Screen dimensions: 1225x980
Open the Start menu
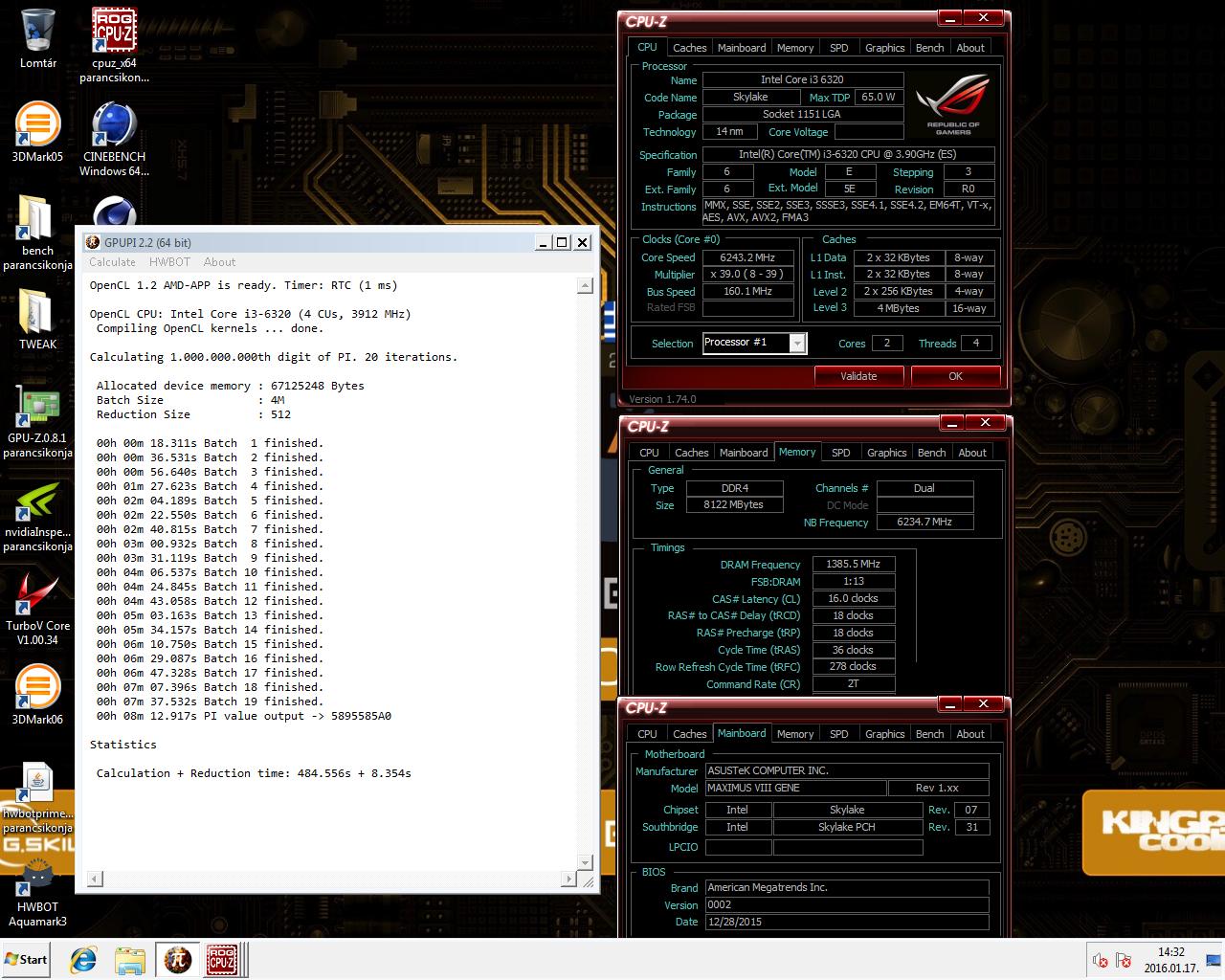[26, 960]
